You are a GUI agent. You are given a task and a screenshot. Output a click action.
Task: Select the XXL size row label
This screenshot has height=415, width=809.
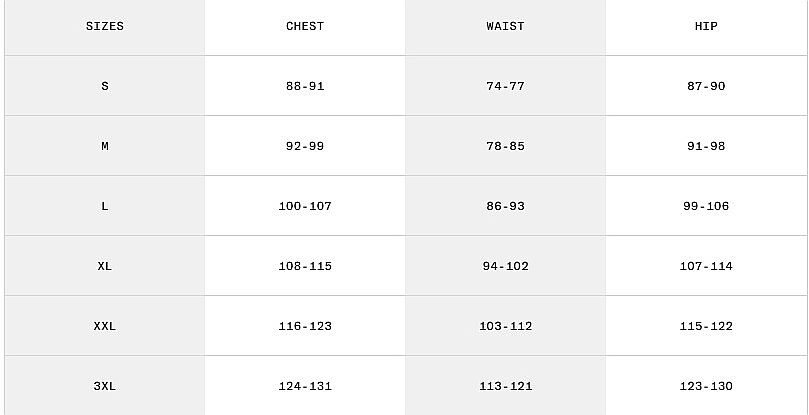(x=105, y=326)
